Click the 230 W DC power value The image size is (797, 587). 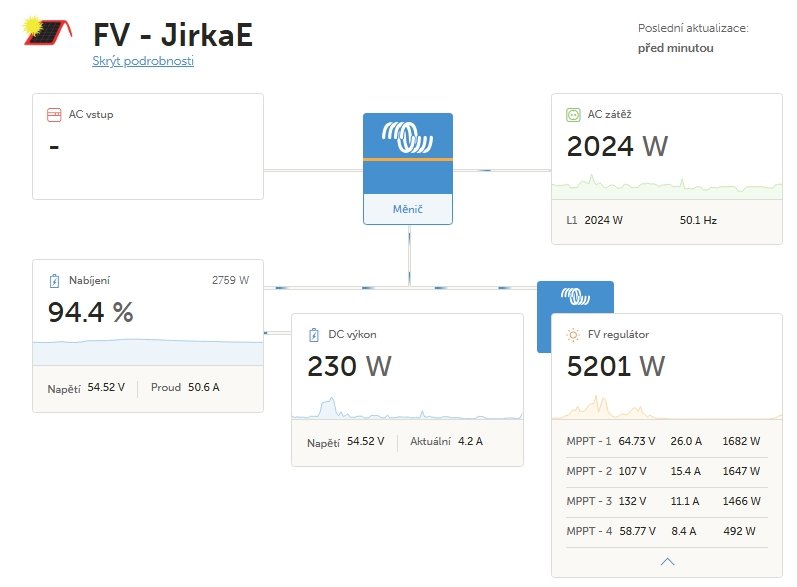349,366
